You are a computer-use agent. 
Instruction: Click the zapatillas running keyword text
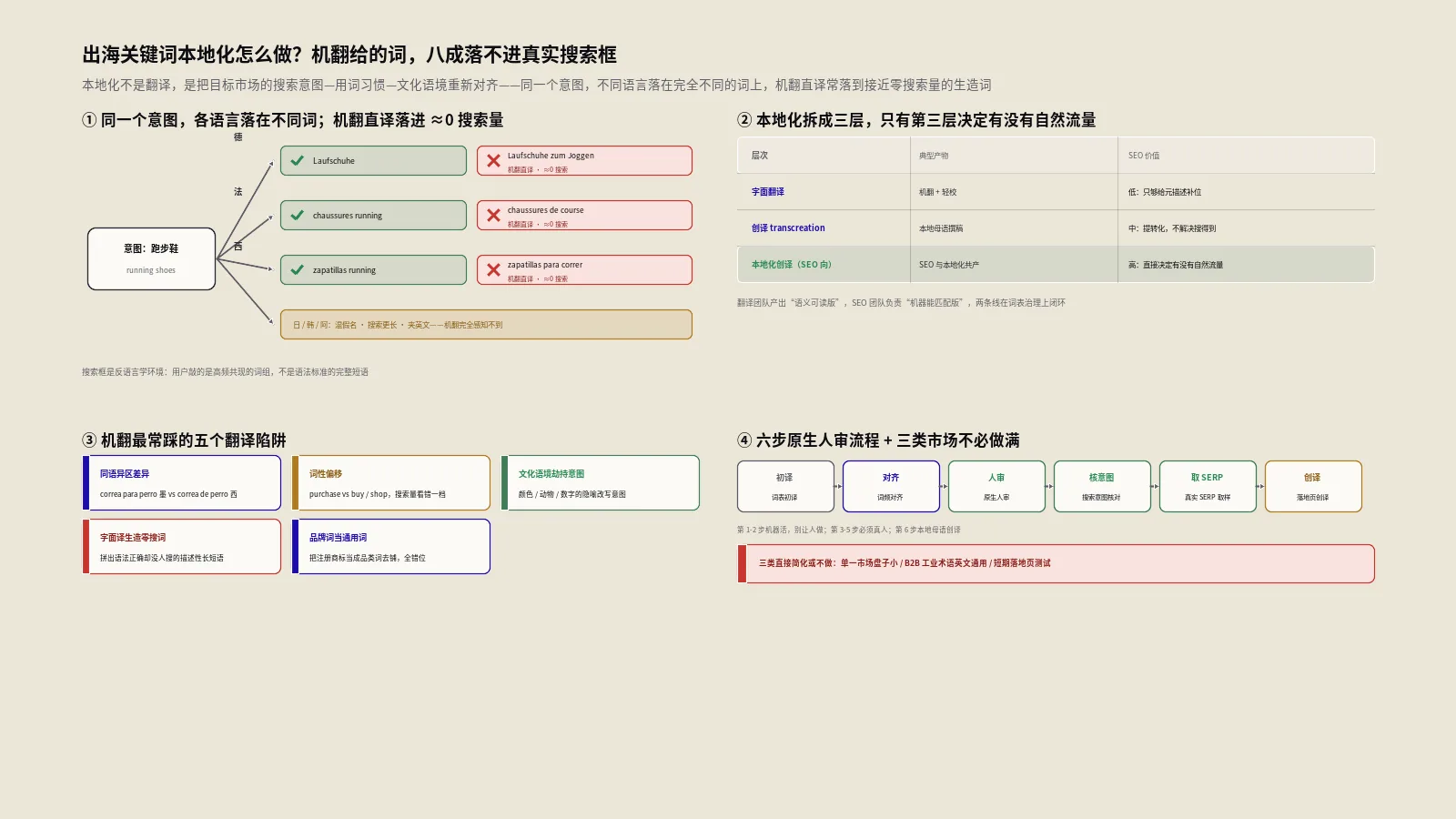[x=344, y=270]
